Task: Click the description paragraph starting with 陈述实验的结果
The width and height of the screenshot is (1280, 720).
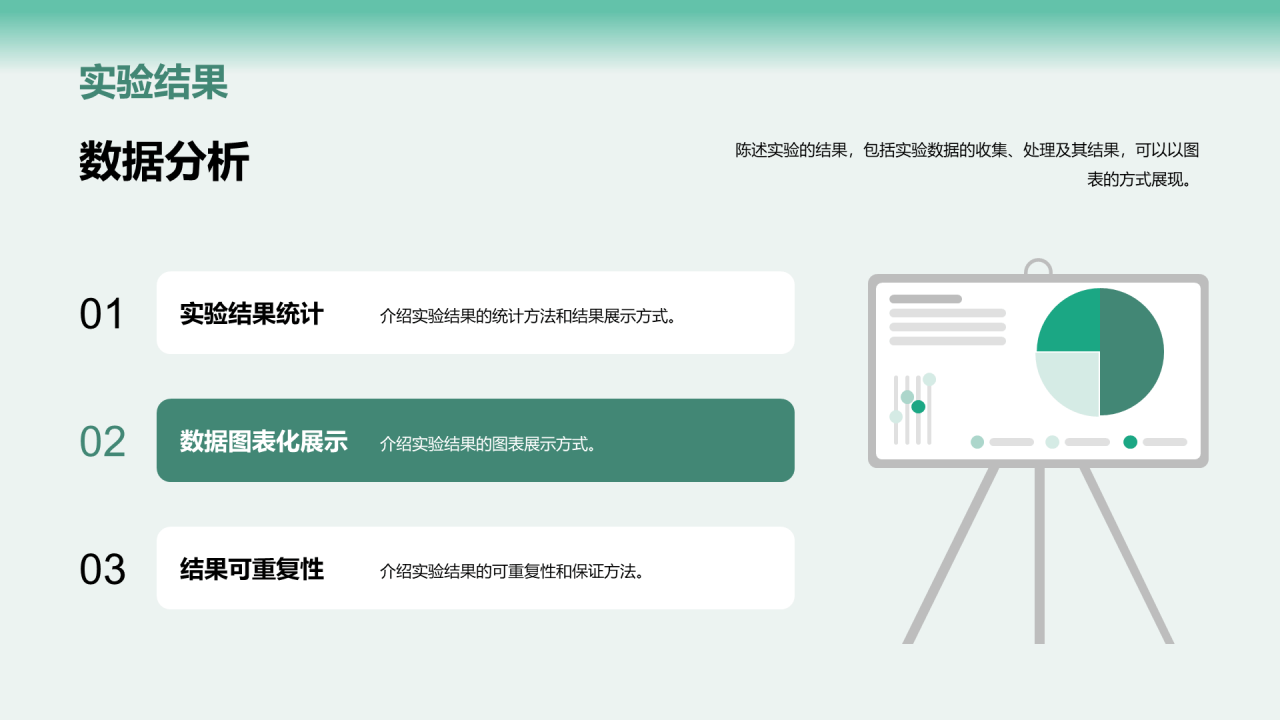Action: (x=967, y=165)
